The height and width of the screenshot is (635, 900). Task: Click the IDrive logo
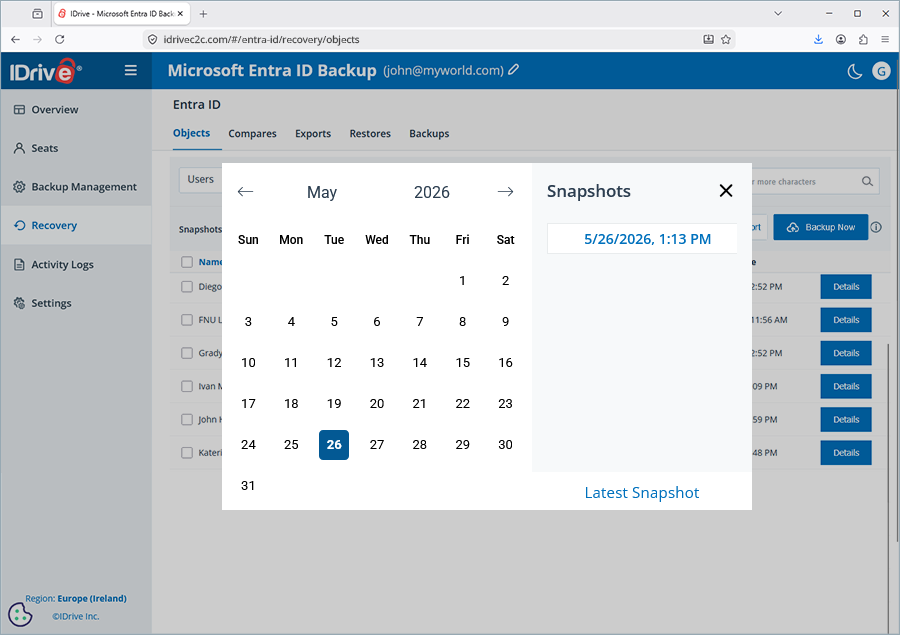tap(45, 71)
